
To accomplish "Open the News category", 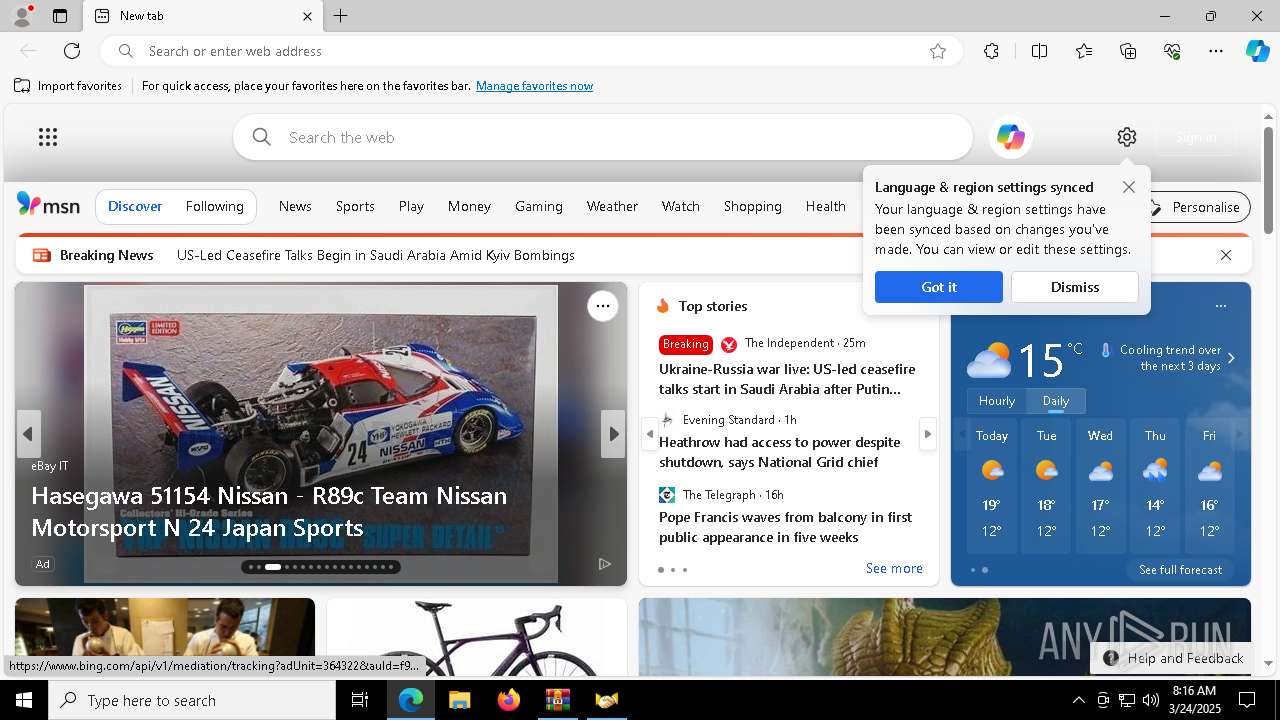I will click(295, 206).
